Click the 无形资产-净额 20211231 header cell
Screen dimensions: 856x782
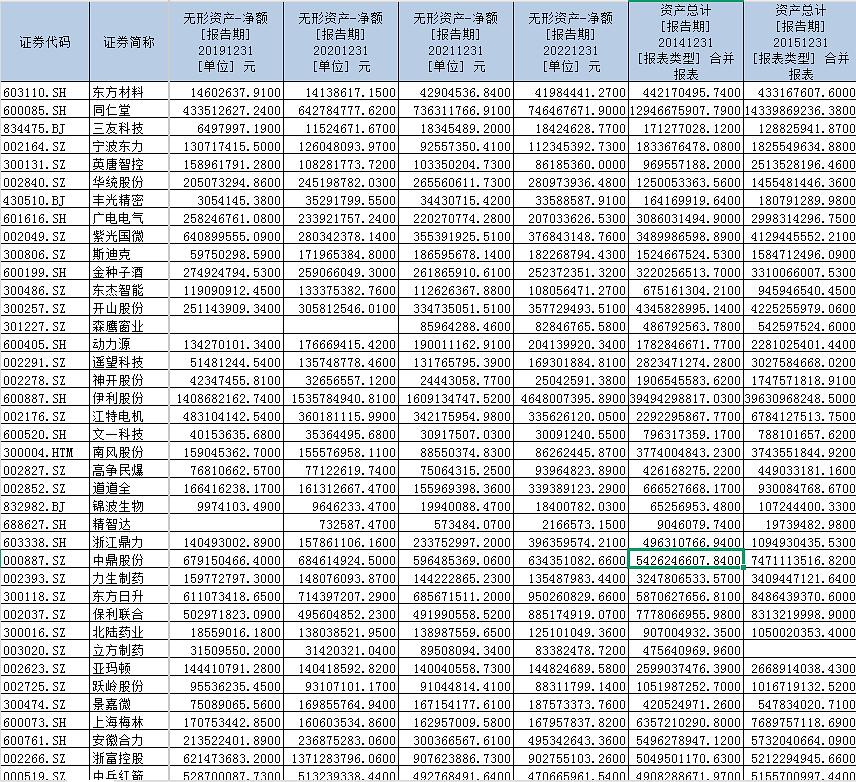(x=456, y=42)
